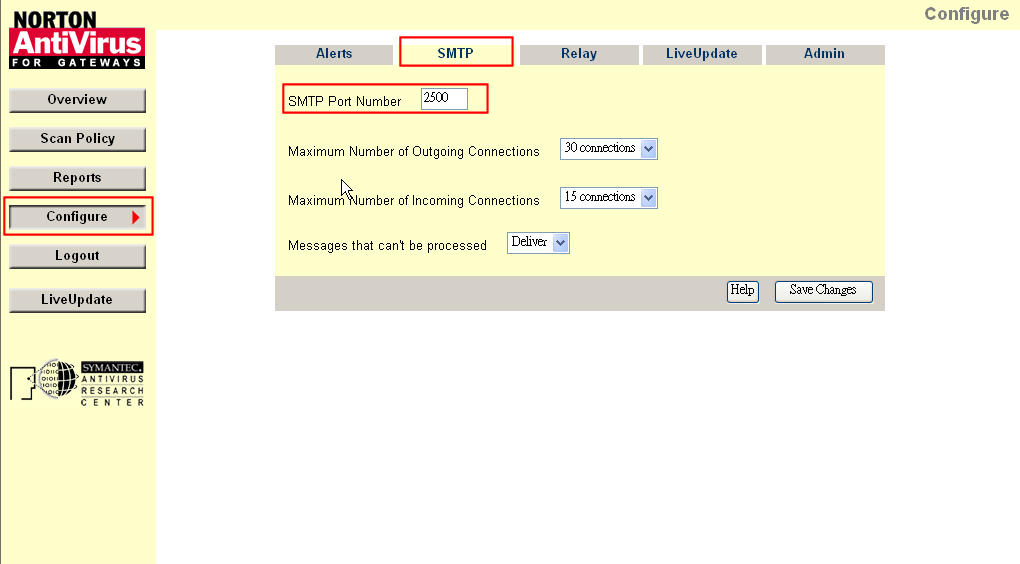Click the Help button
The width and height of the screenshot is (1020, 564).
(x=742, y=291)
